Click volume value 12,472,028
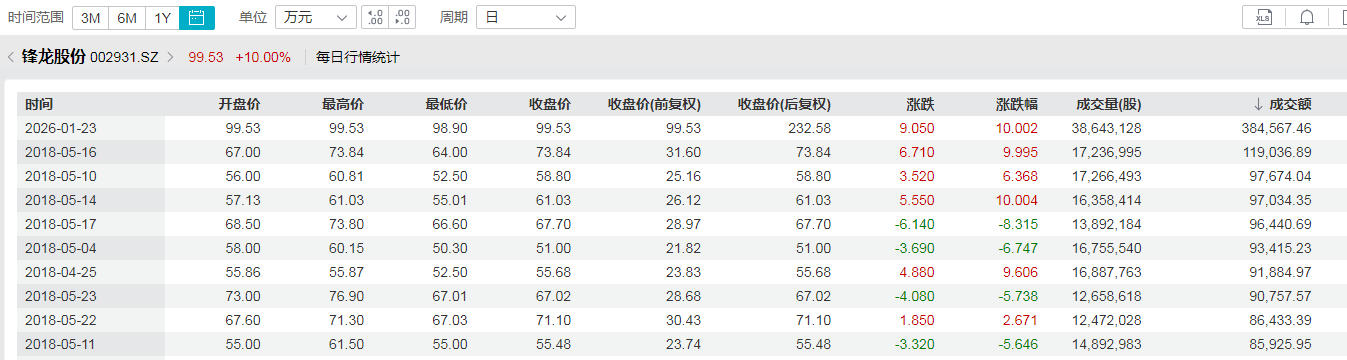The image size is (1347, 360). pyautogui.click(x=1106, y=320)
